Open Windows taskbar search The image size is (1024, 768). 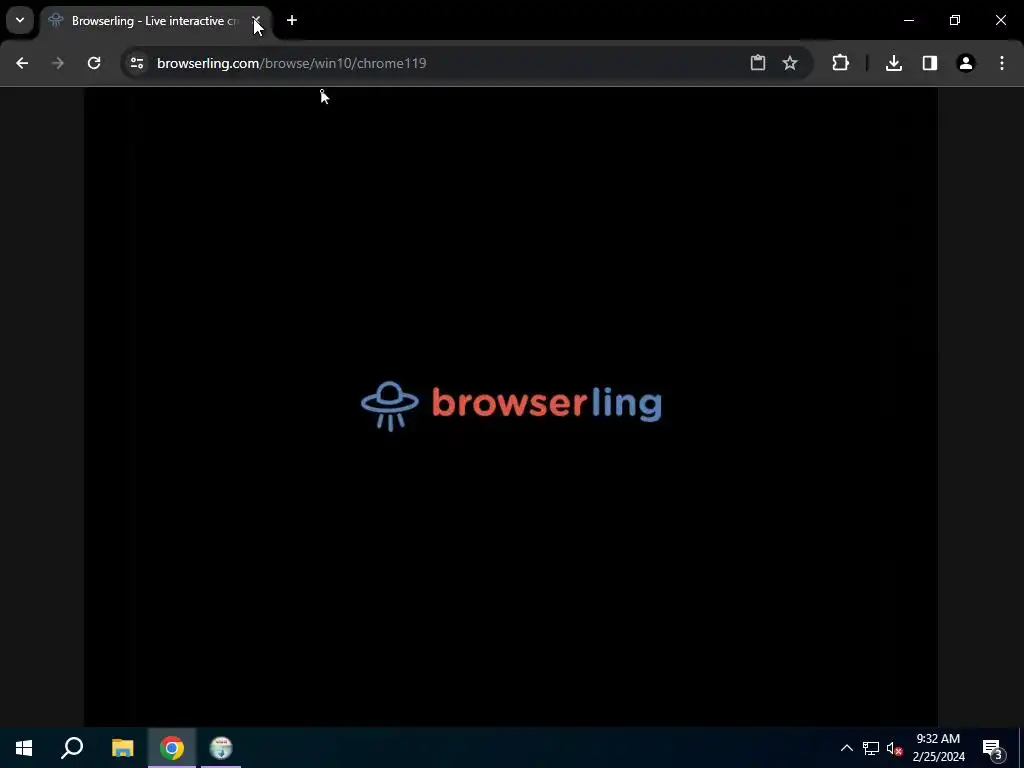tap(72, 748)
